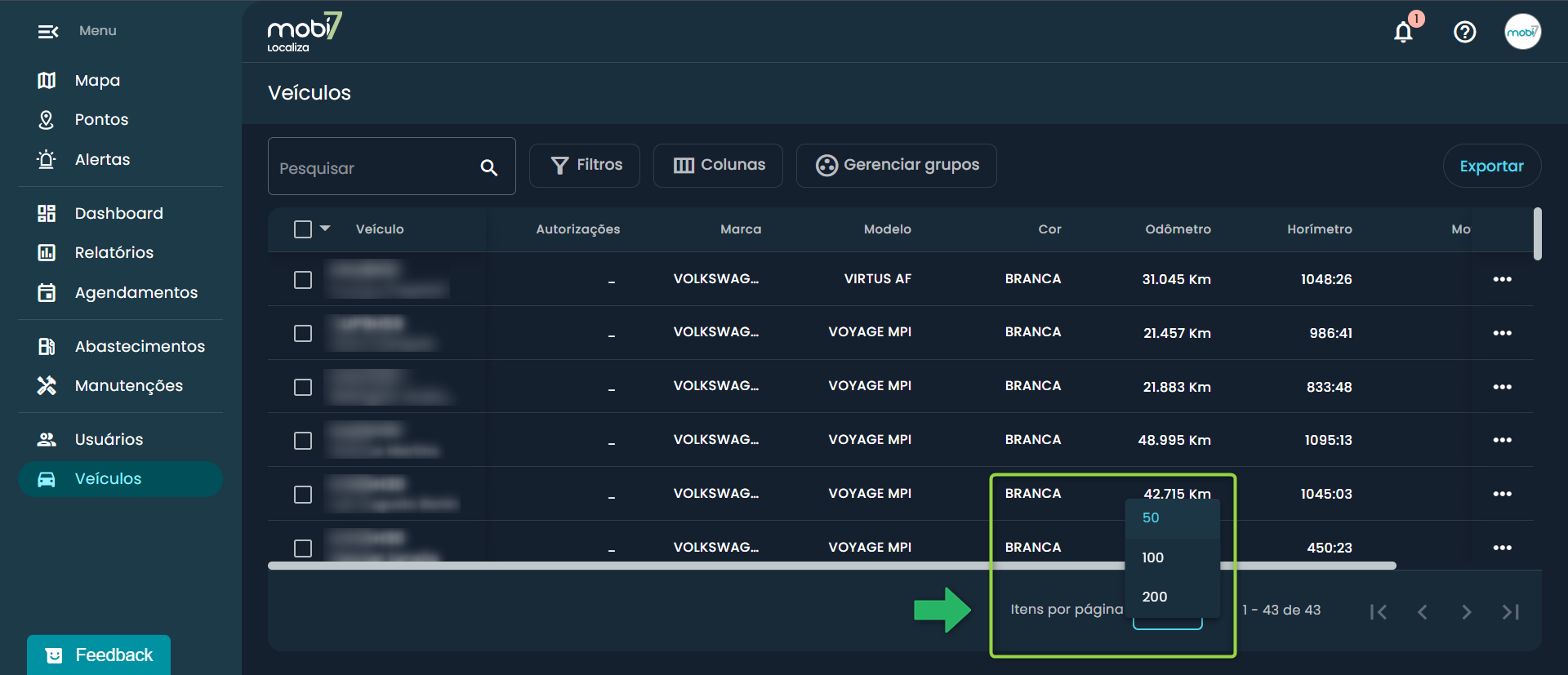Image resolution: width=1568 pixels, height=675 pixels.
Task: Open the help question mark icon
Action: tap(1464, 32)
